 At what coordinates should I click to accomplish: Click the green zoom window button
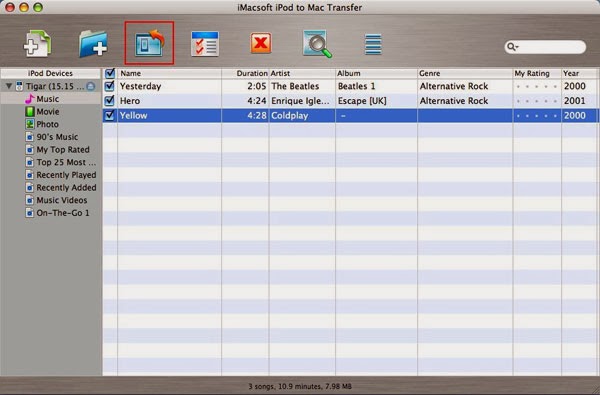coord(38,7)
